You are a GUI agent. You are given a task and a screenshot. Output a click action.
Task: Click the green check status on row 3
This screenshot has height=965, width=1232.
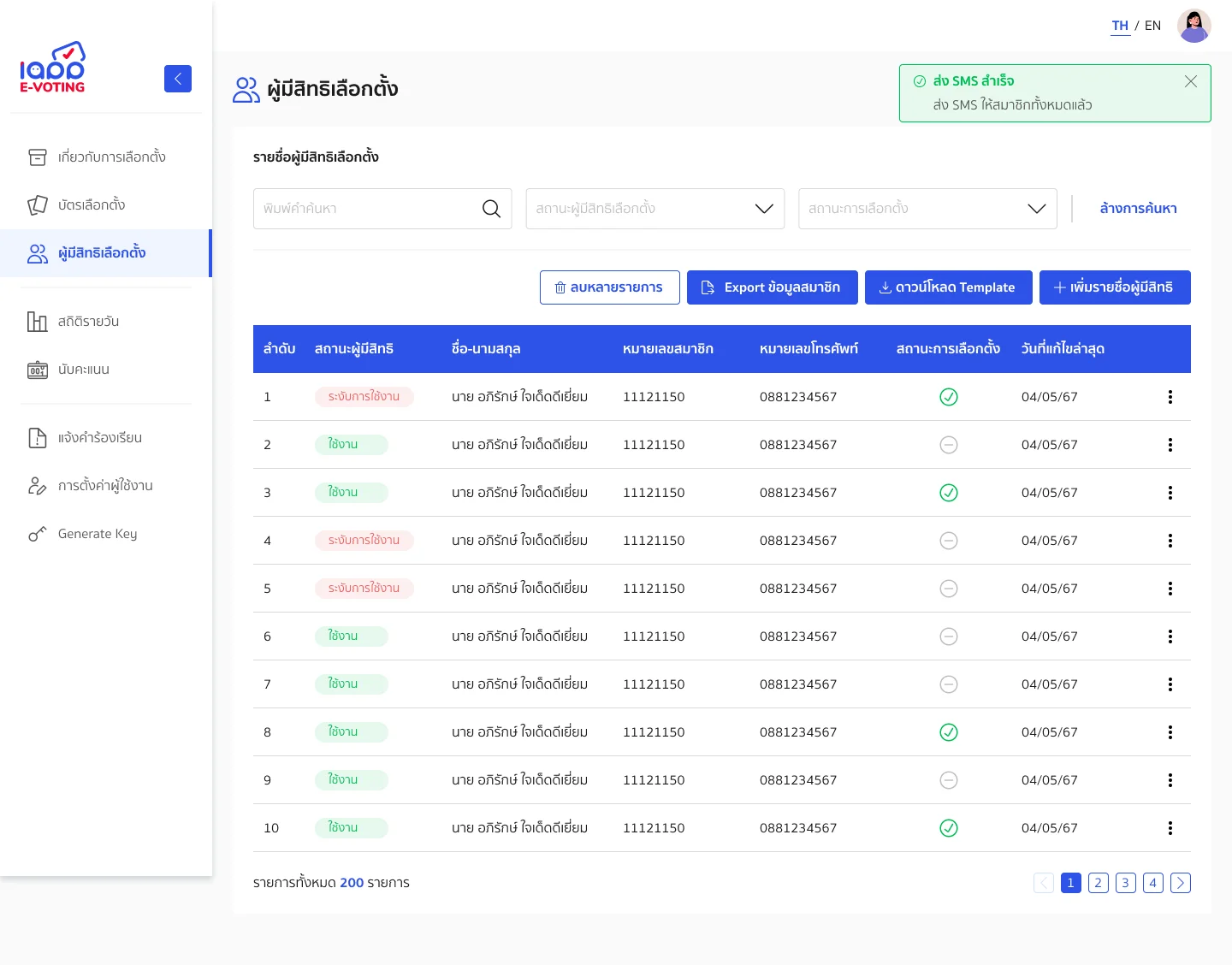[x=948, y=493]
